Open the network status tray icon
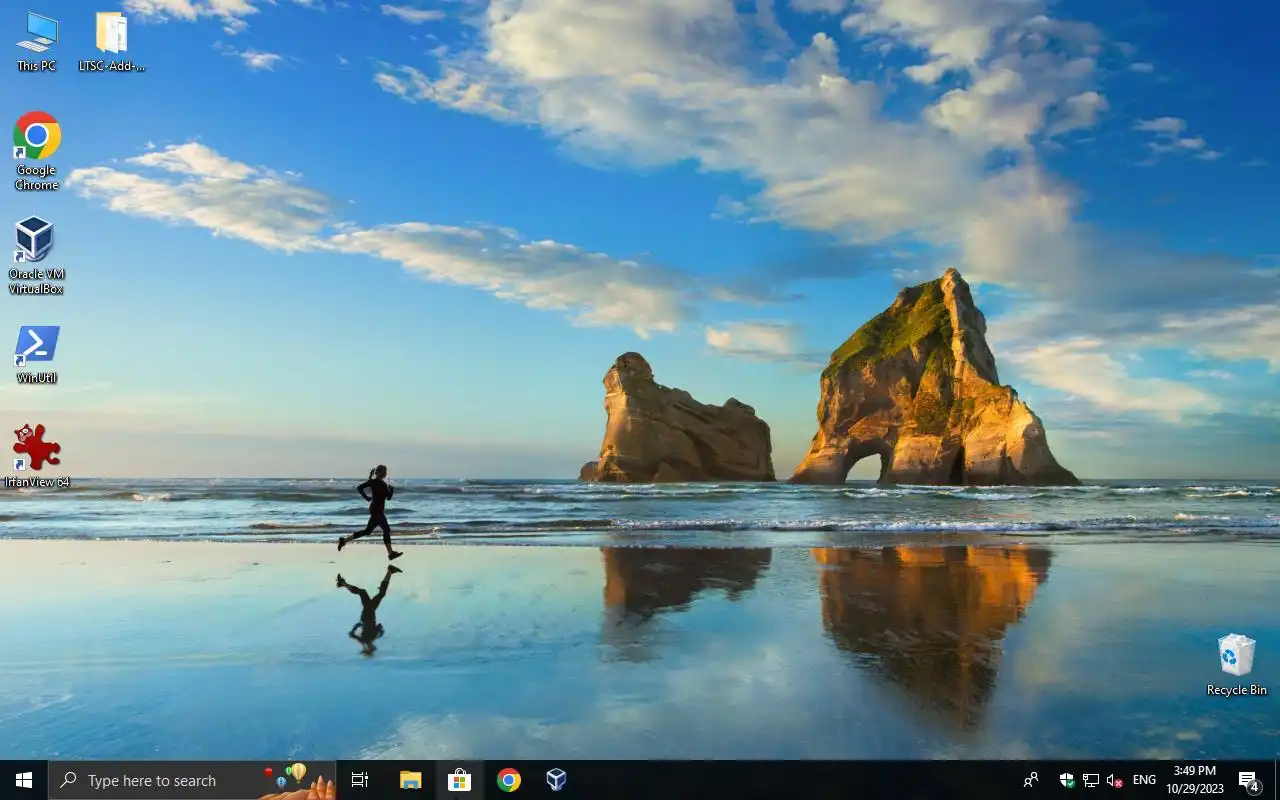1280x800 pixels. pyautogui.click(x=1091, y=780)
